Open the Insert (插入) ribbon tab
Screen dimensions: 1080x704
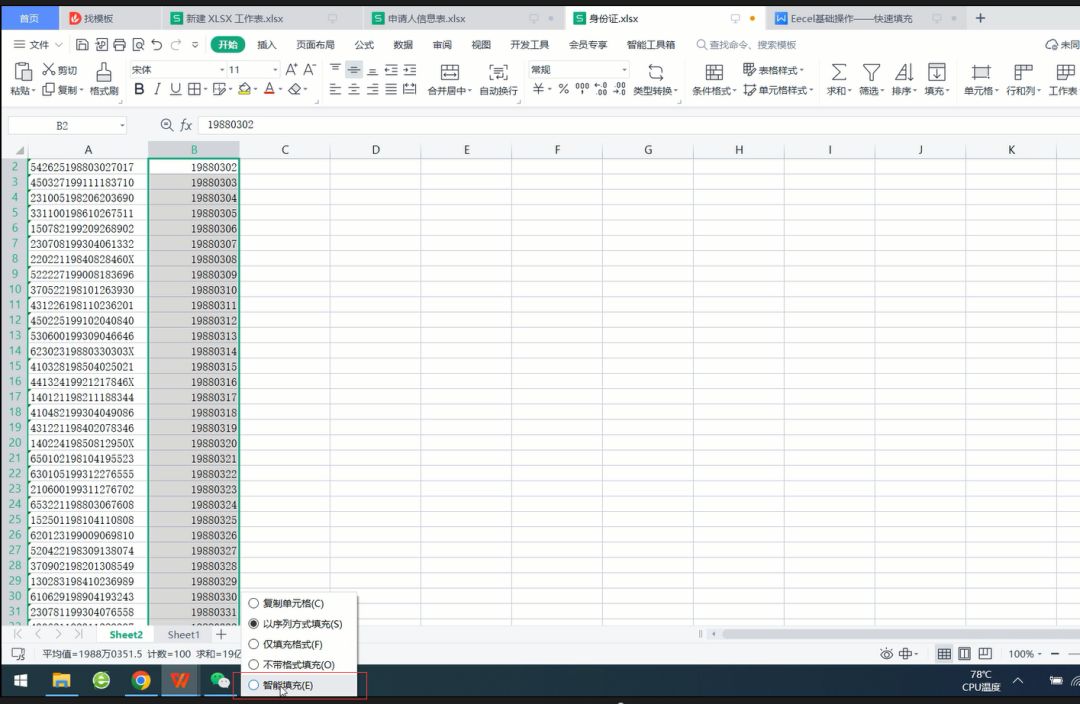coord(267,45)
